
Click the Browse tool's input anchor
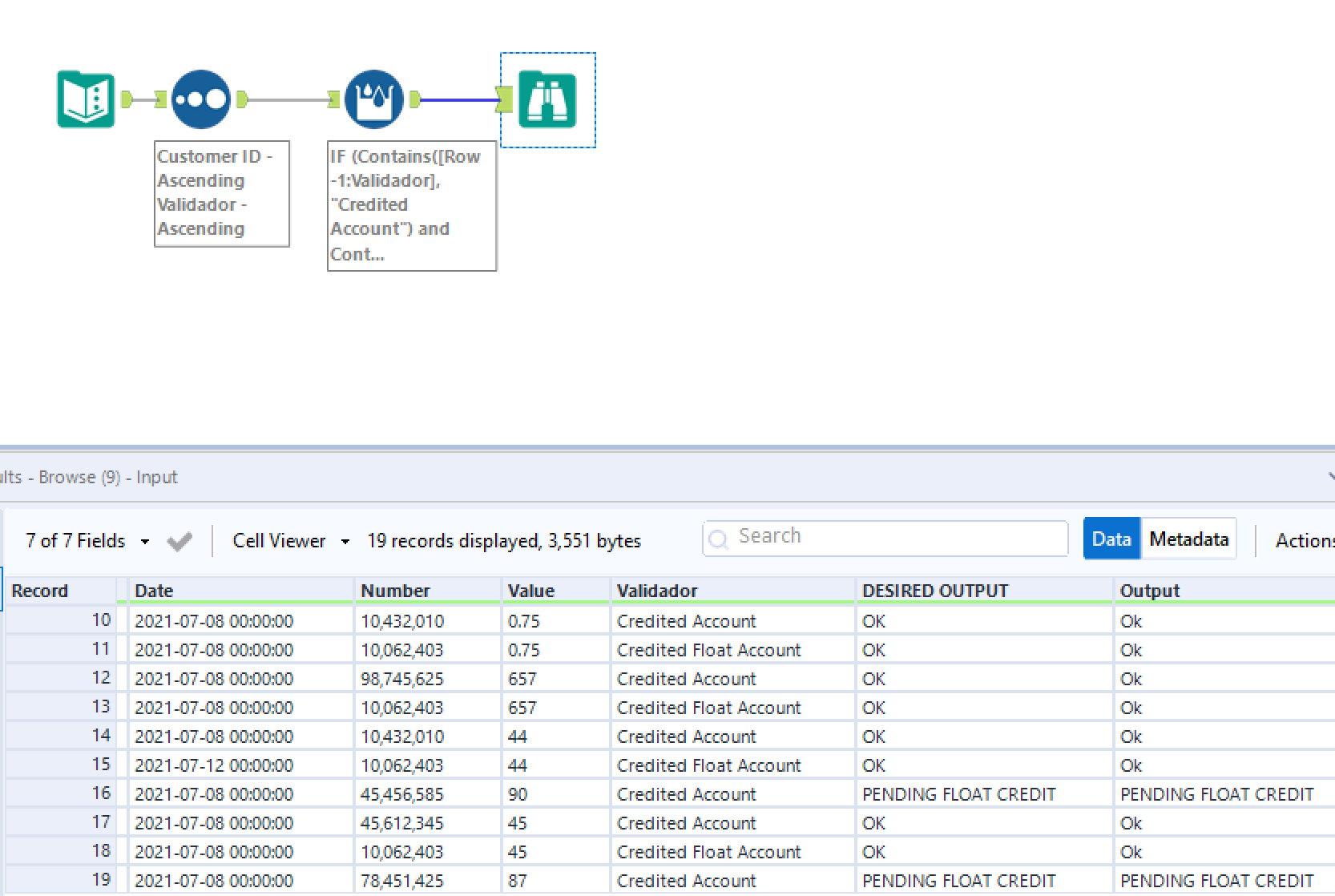click(505, 99)
